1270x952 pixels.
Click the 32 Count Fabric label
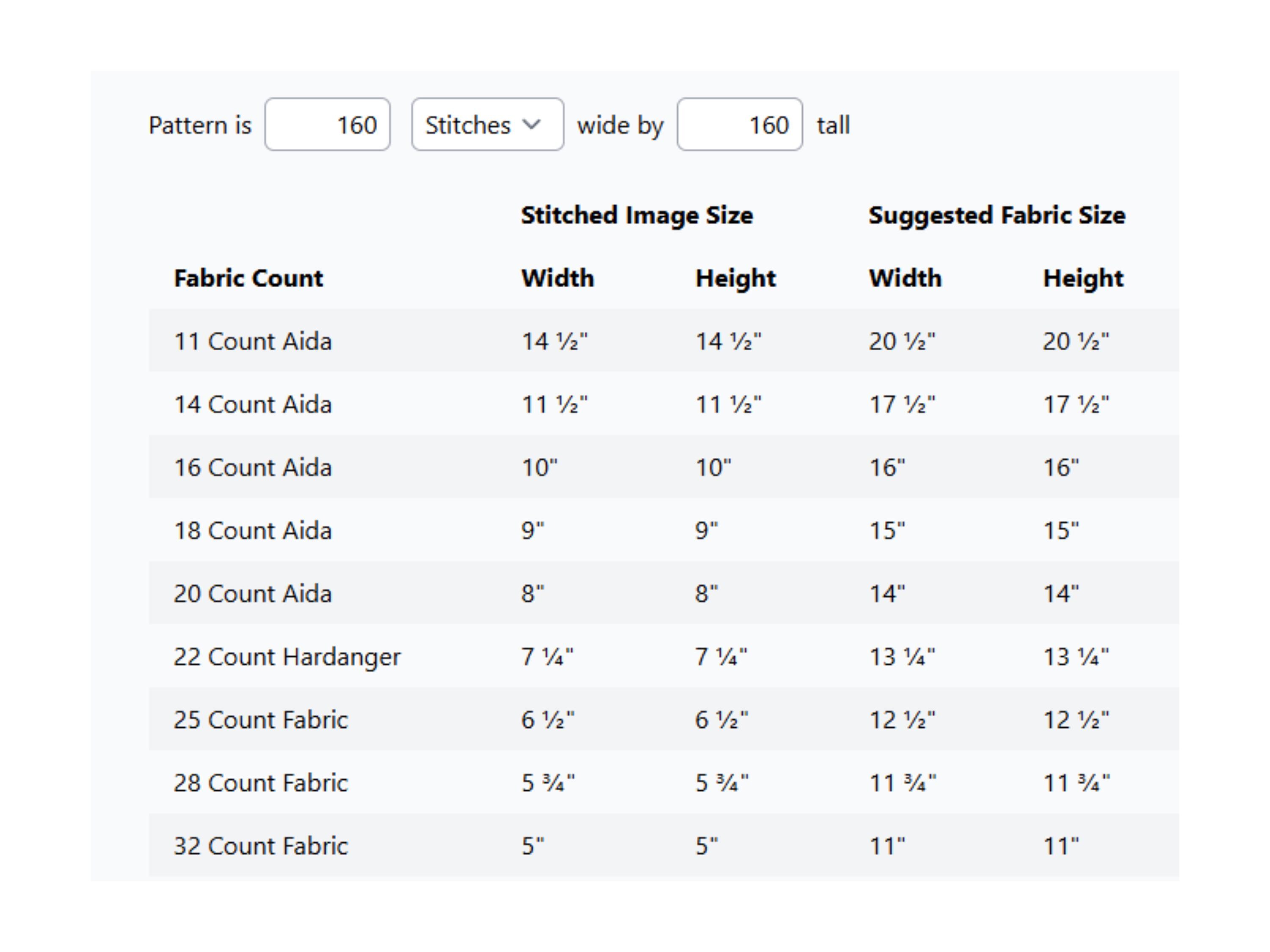261,846
